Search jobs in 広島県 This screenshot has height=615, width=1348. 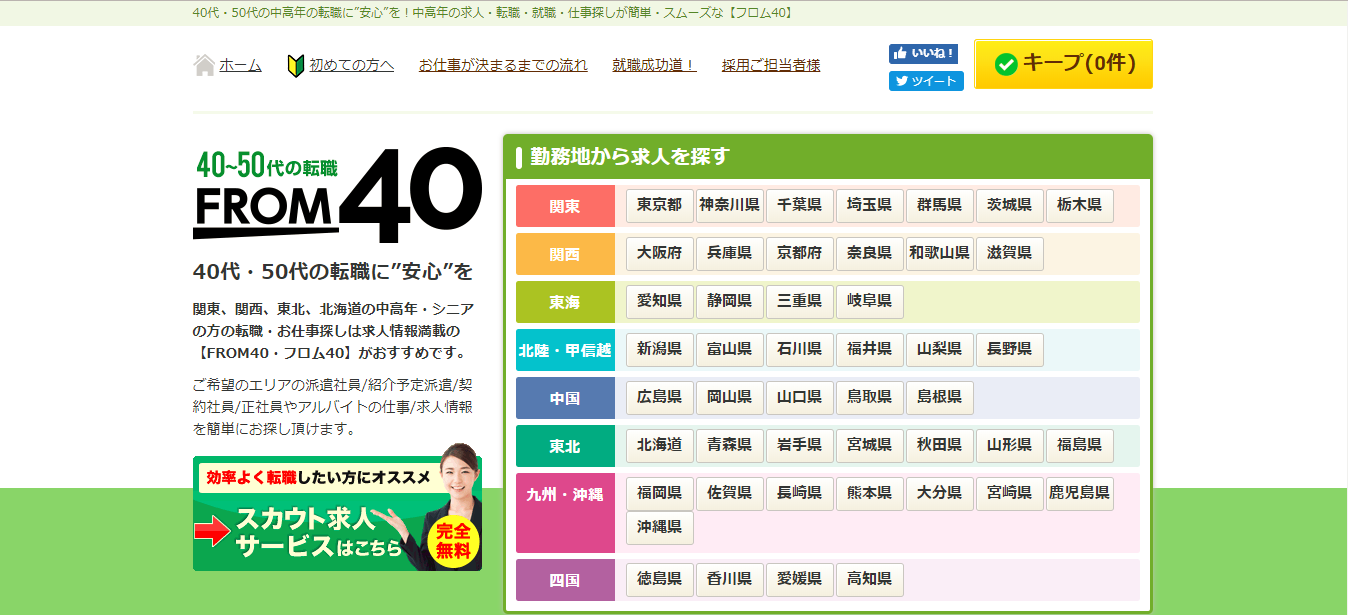tap(660, 397)
